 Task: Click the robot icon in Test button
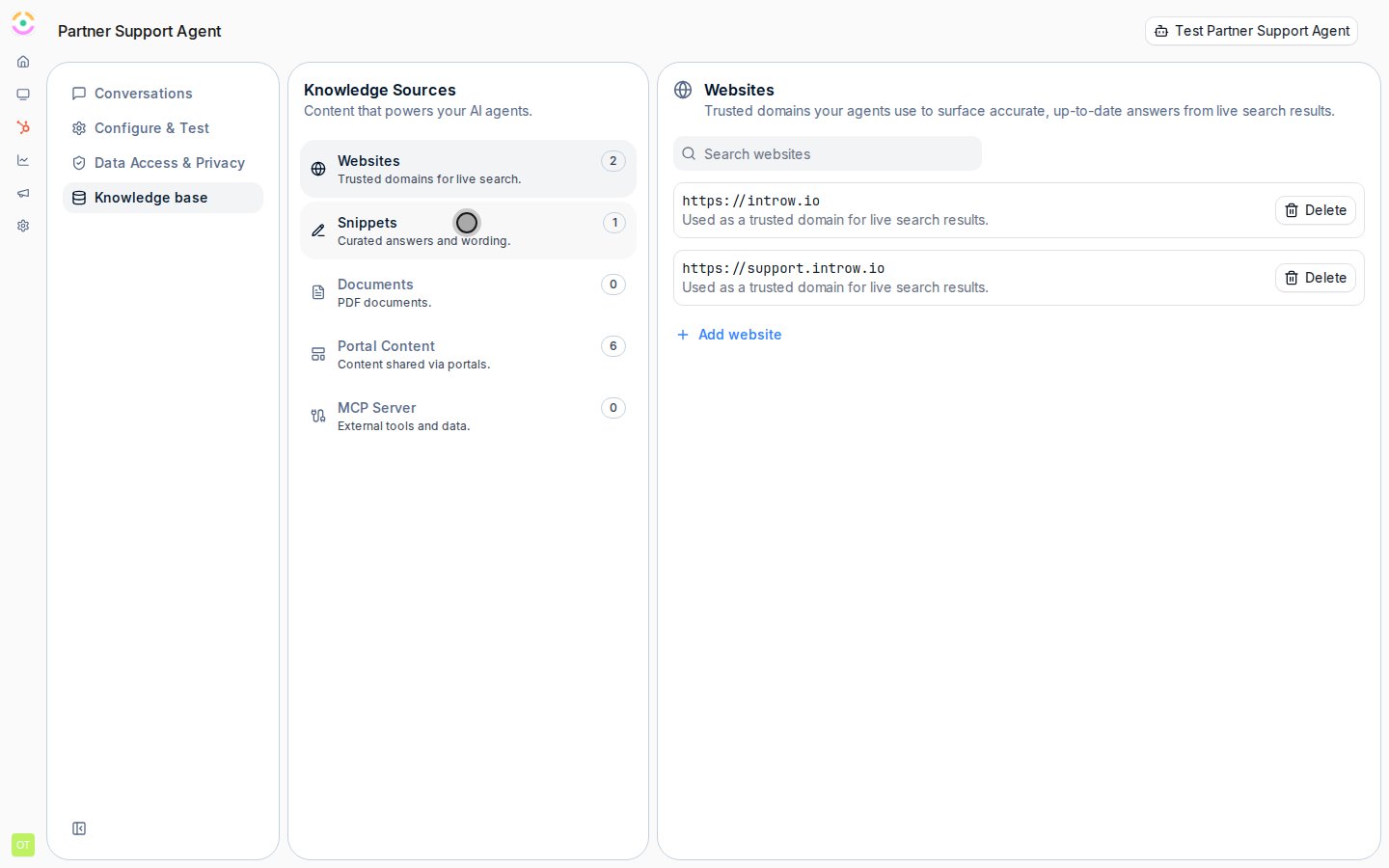1161,31
